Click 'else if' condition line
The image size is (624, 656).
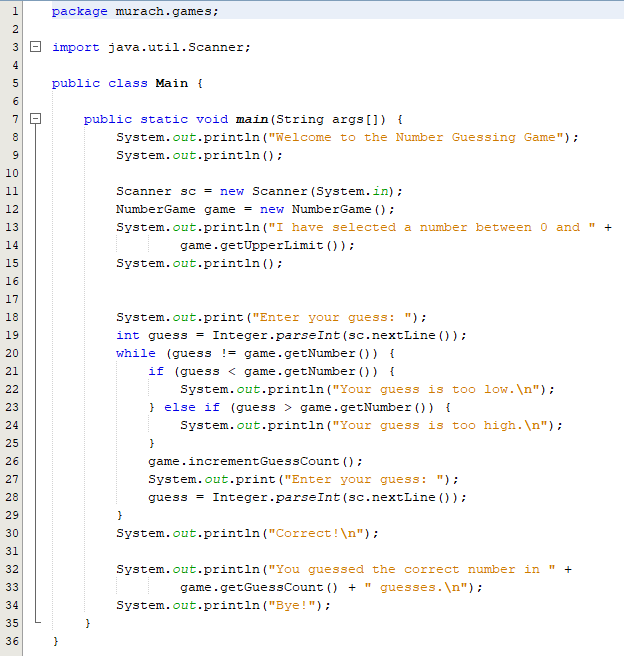pos(299,407)
